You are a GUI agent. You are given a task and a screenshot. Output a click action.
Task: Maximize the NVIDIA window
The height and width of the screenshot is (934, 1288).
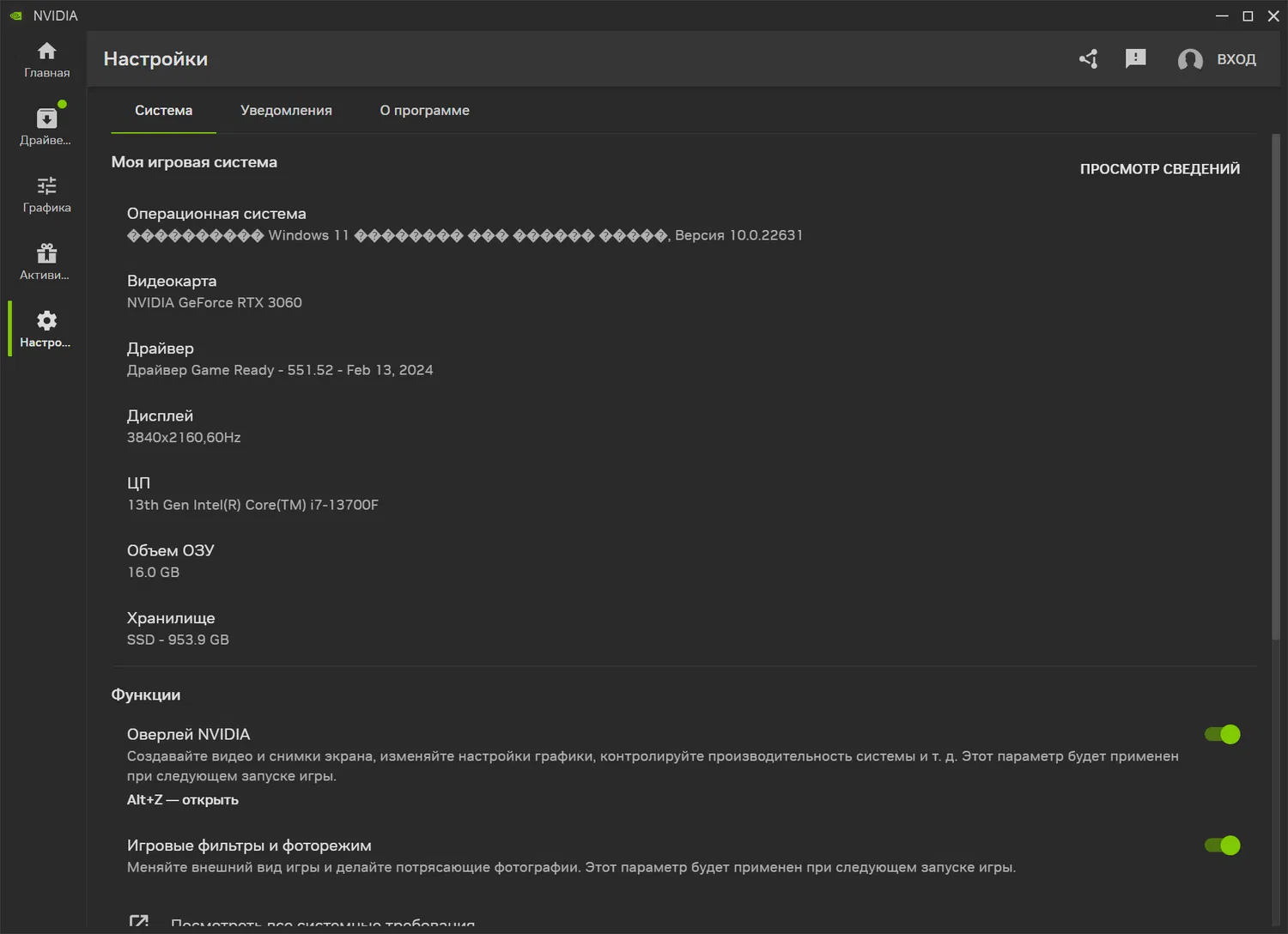[x=1248, y=15]
